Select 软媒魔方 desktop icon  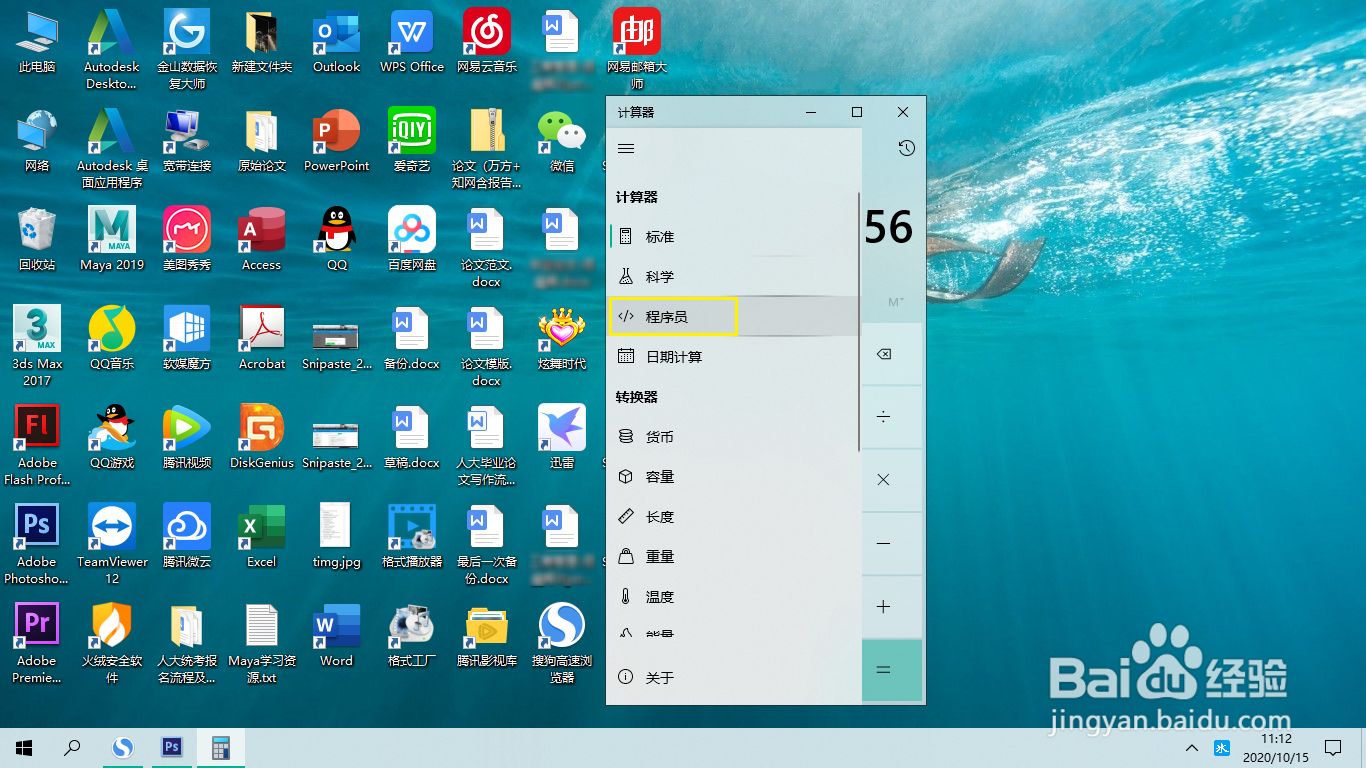[187, 340]
